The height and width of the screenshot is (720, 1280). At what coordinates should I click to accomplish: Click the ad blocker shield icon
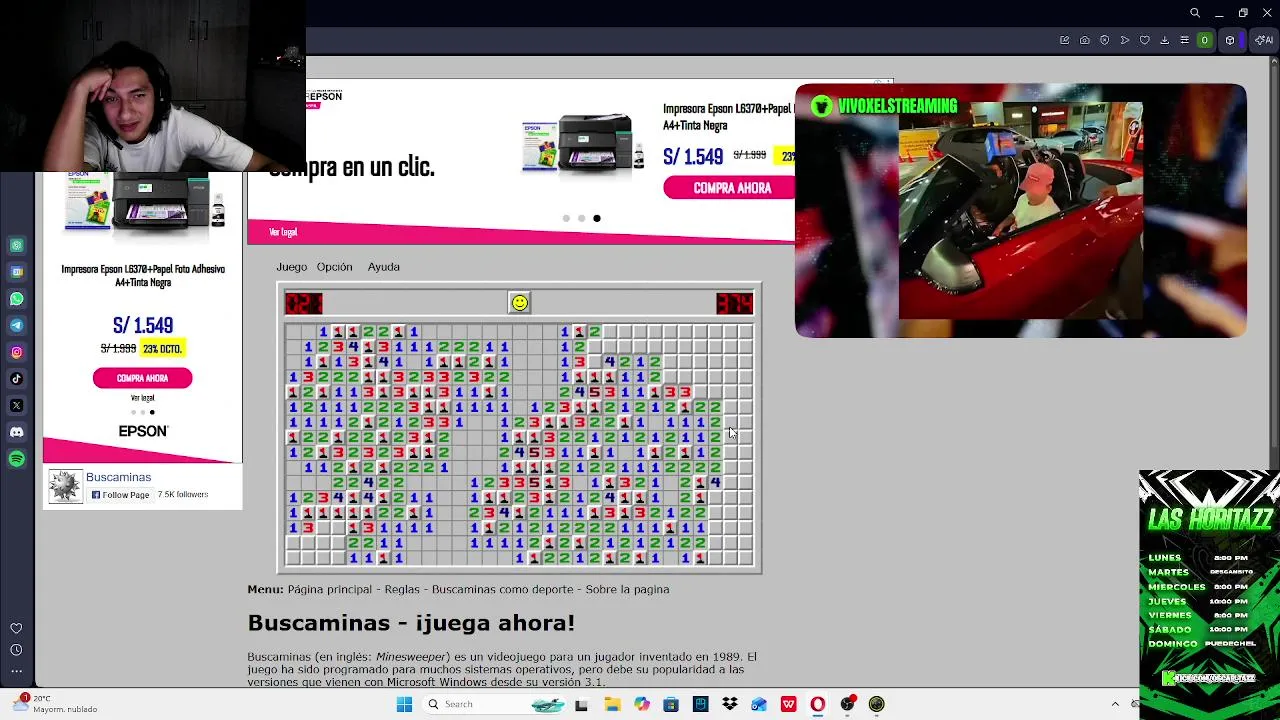click(1104, 40)
